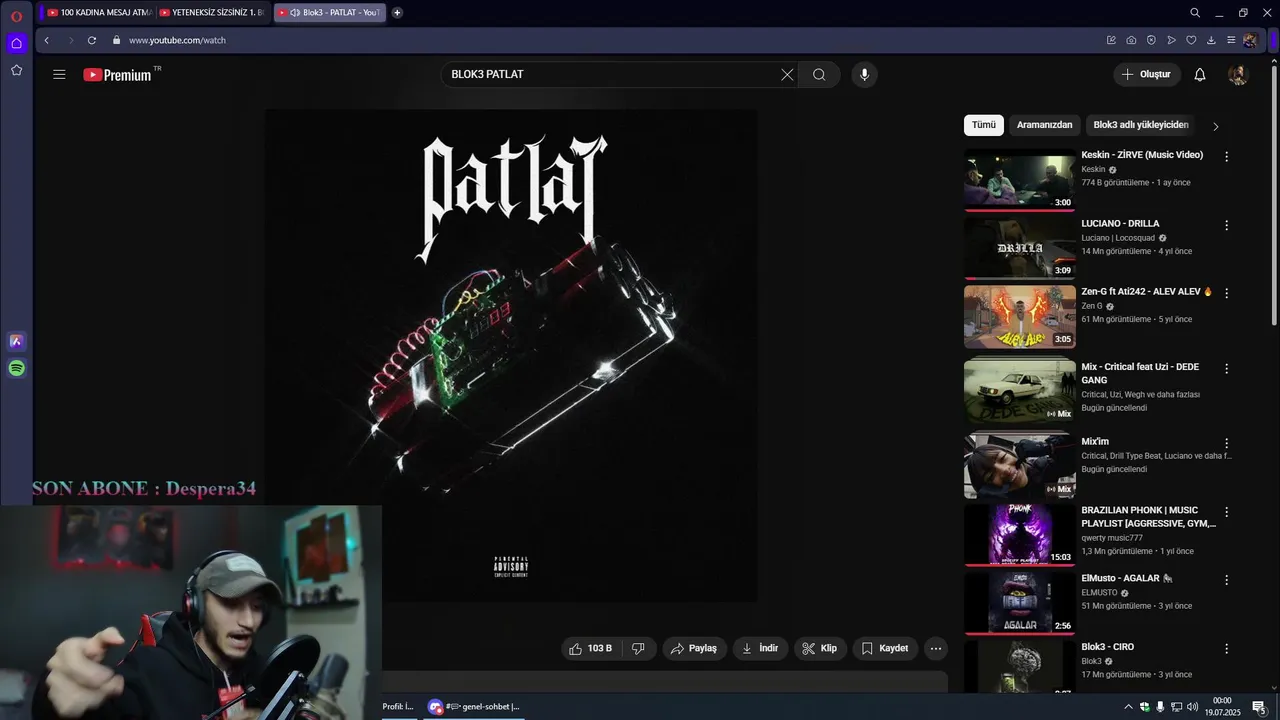Start voice search with microphone
This screenshot has width=1280, height=720.
[864, 74]
